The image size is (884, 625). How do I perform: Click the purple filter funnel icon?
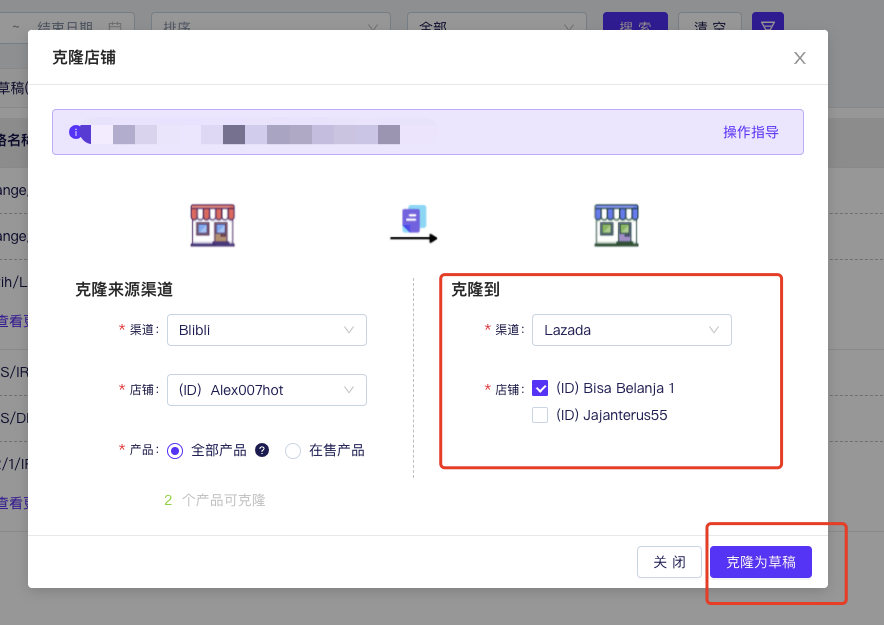767,24
